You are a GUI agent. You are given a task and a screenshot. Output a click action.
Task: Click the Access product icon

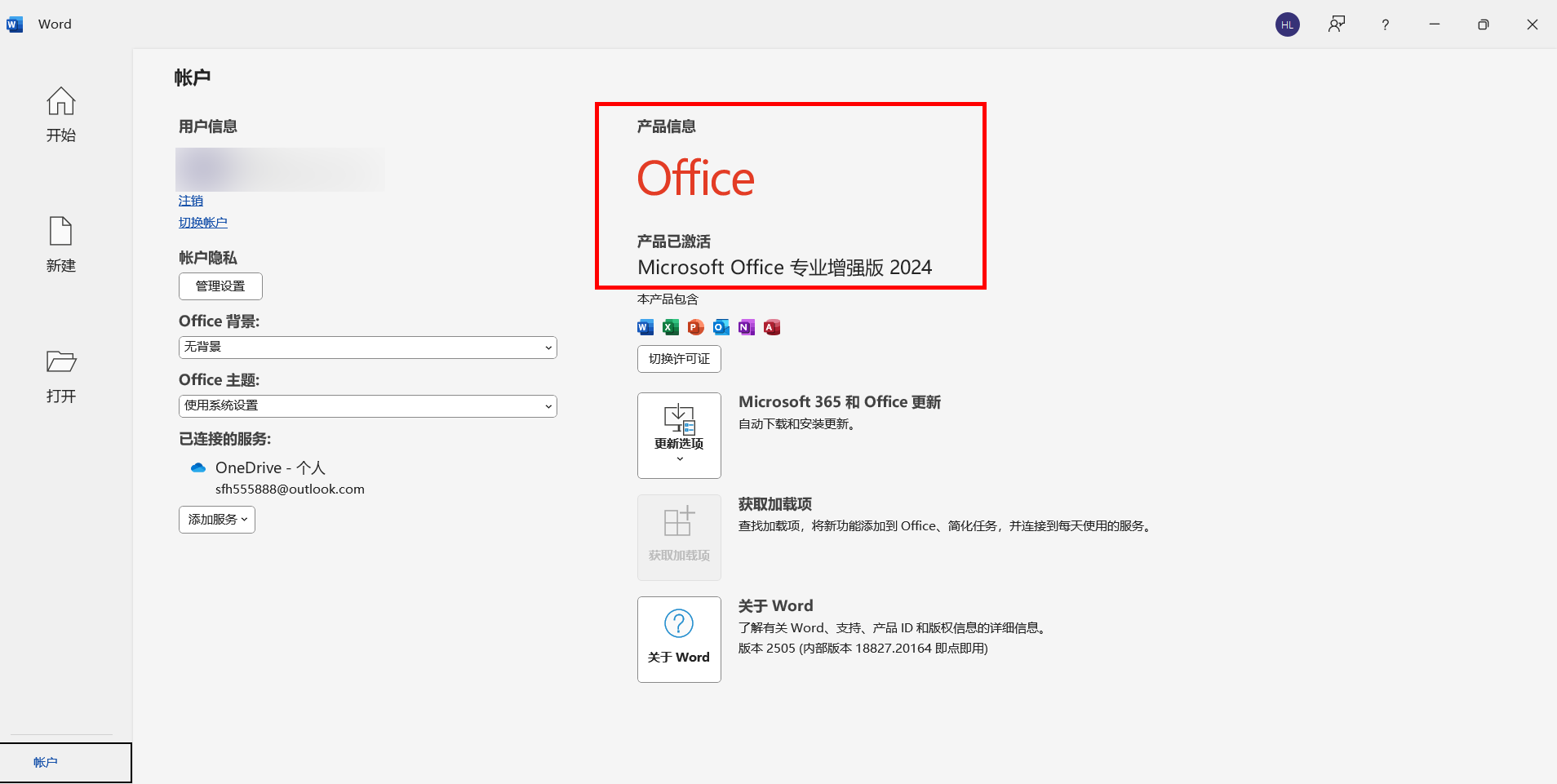point(772,327)
